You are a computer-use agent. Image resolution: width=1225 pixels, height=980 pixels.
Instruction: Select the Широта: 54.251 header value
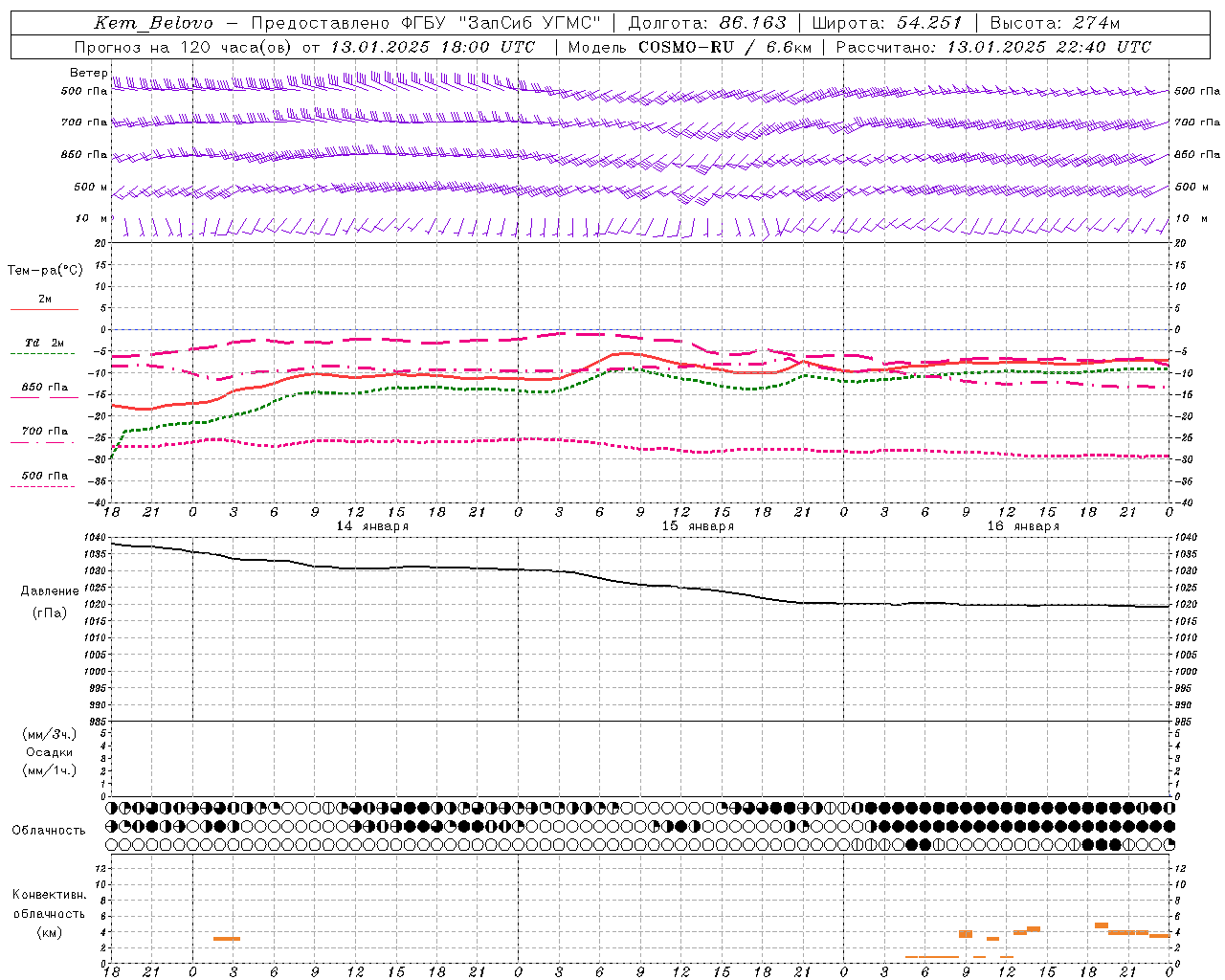(x=886, y=23)
